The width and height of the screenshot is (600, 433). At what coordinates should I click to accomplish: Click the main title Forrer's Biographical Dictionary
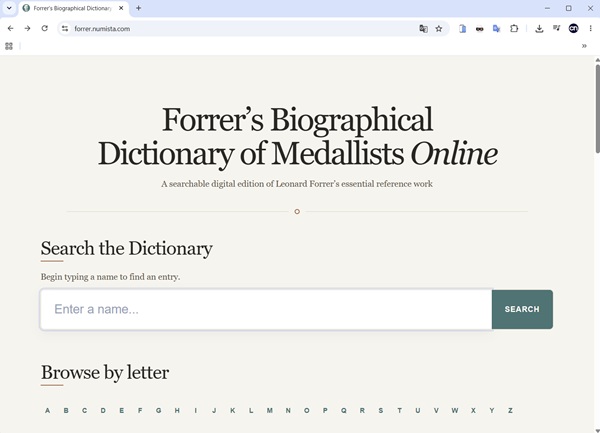pos(297,137)
